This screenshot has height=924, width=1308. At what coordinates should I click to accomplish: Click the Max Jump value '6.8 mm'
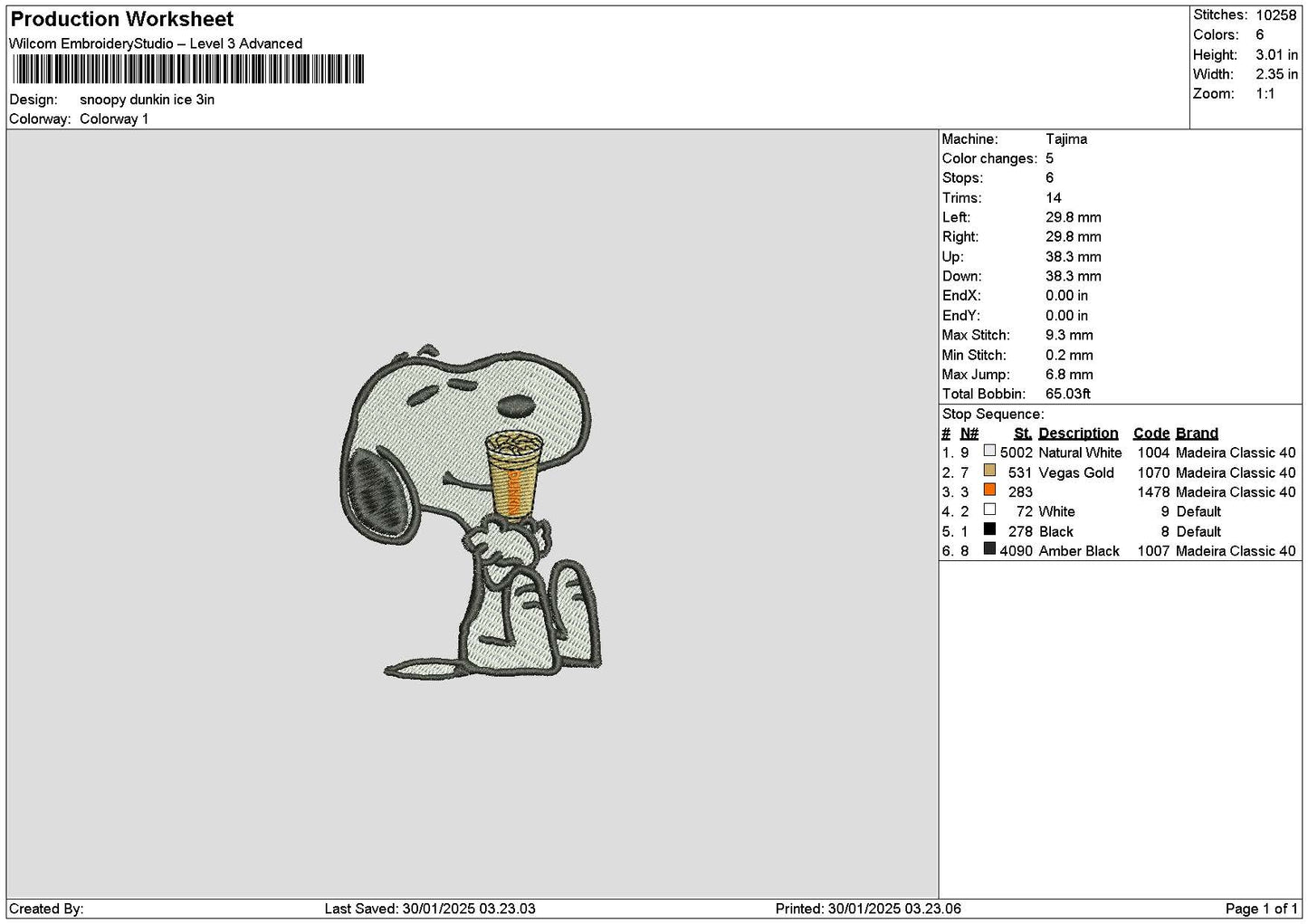click(1069, 375)
